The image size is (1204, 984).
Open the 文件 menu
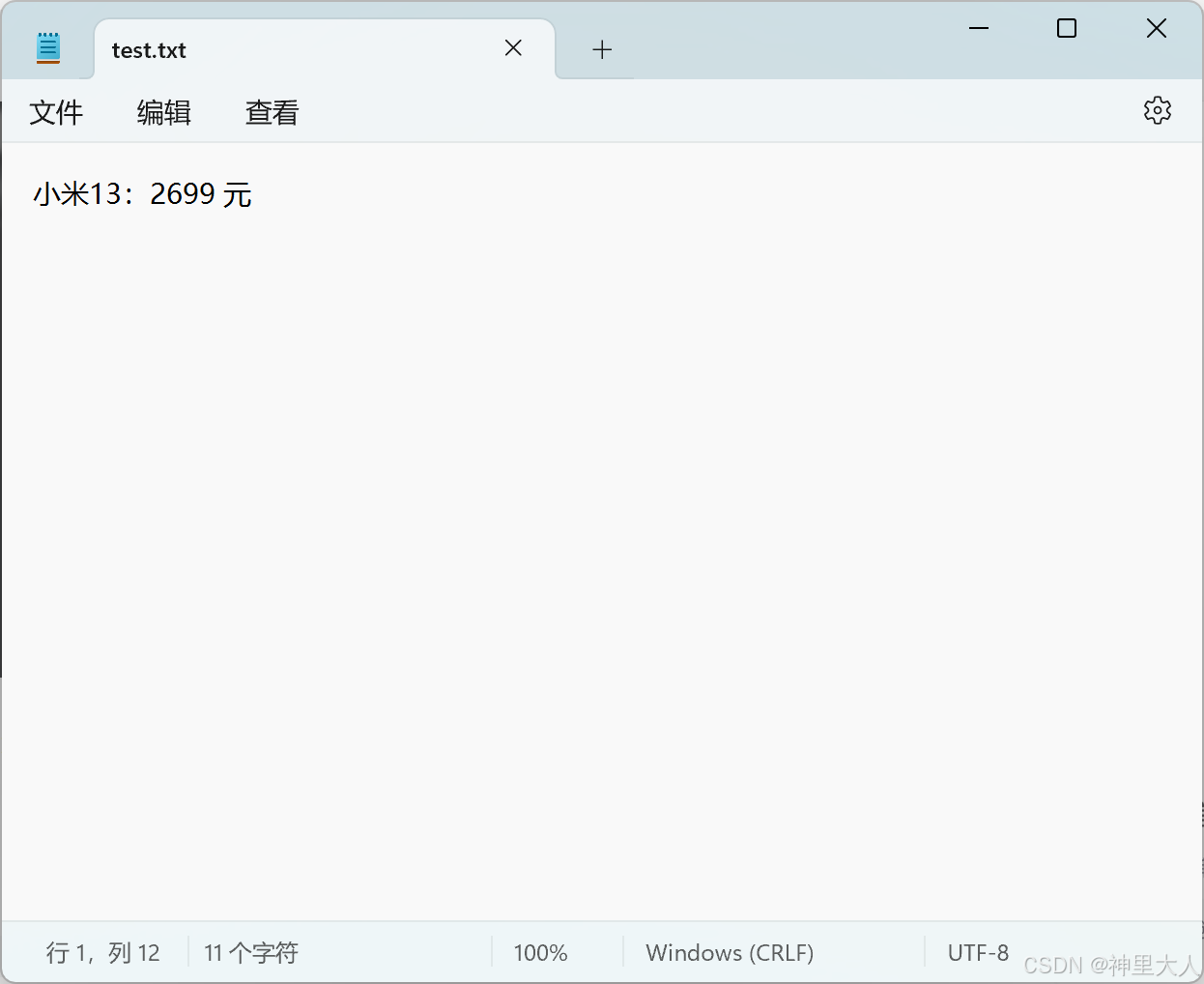56,112
